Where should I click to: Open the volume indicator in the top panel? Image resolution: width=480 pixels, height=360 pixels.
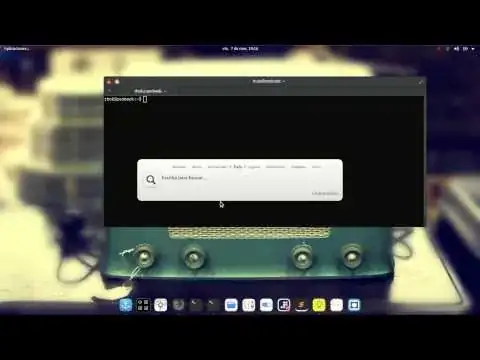coord(456,49)
